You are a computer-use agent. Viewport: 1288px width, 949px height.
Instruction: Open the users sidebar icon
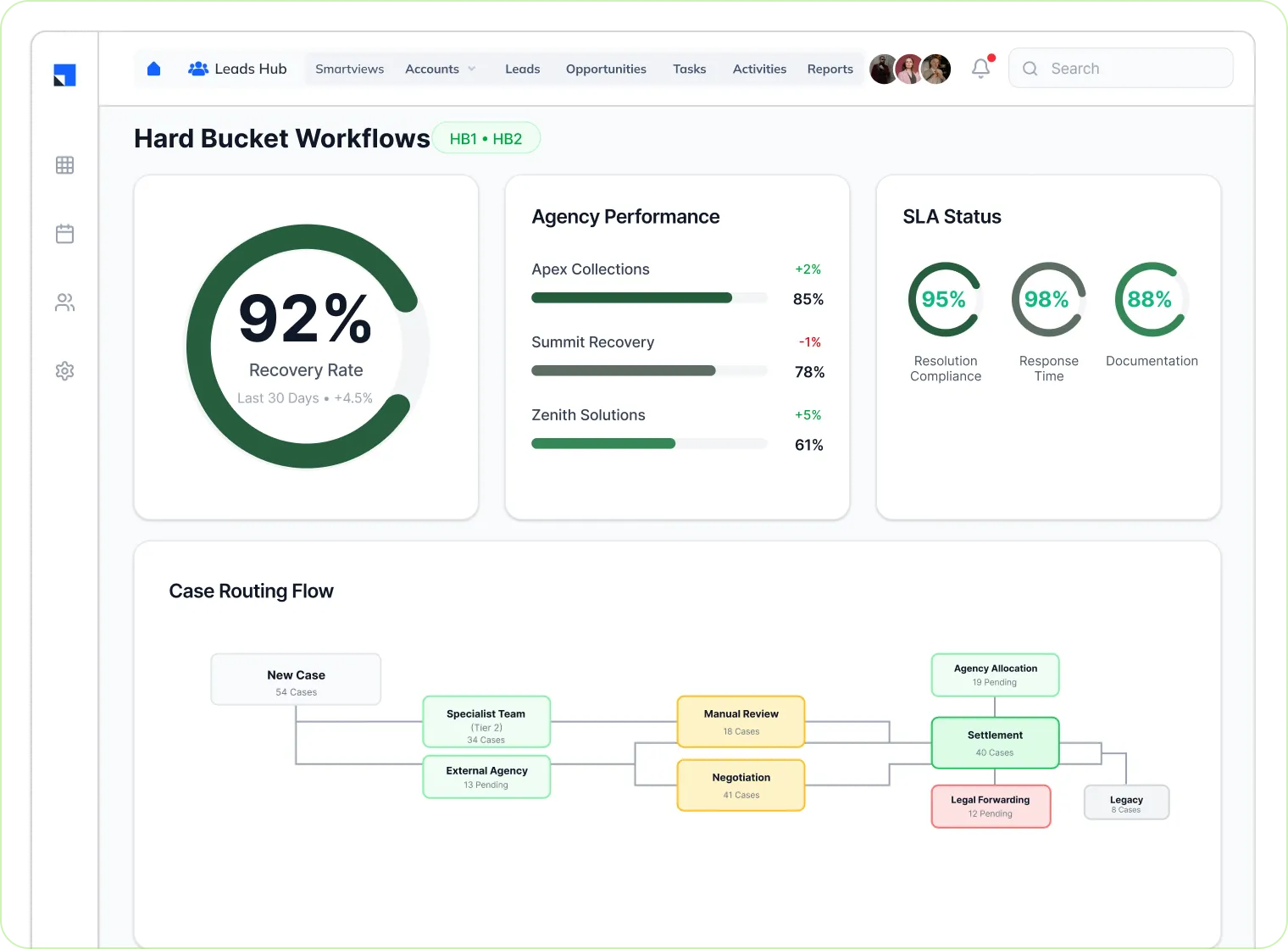coord(64,302)
